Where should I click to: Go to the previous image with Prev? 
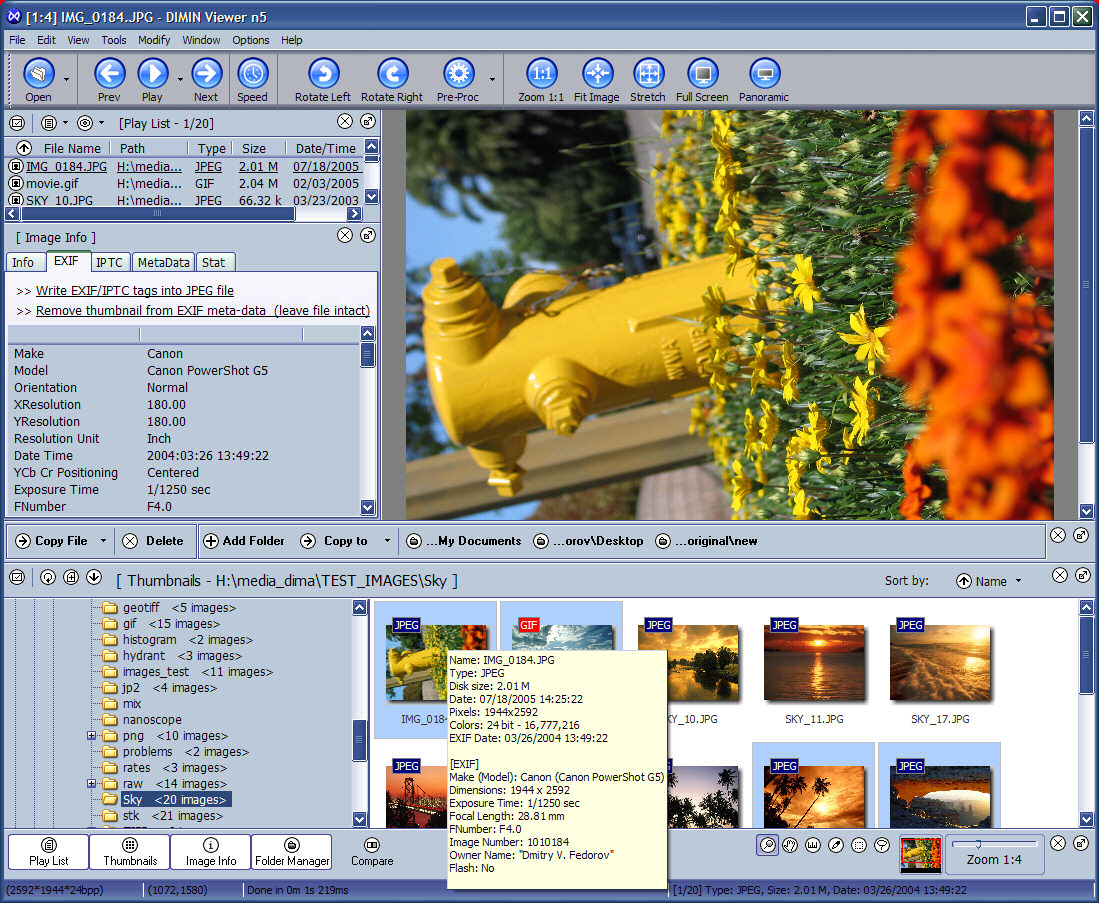click(x=109, y=73)
